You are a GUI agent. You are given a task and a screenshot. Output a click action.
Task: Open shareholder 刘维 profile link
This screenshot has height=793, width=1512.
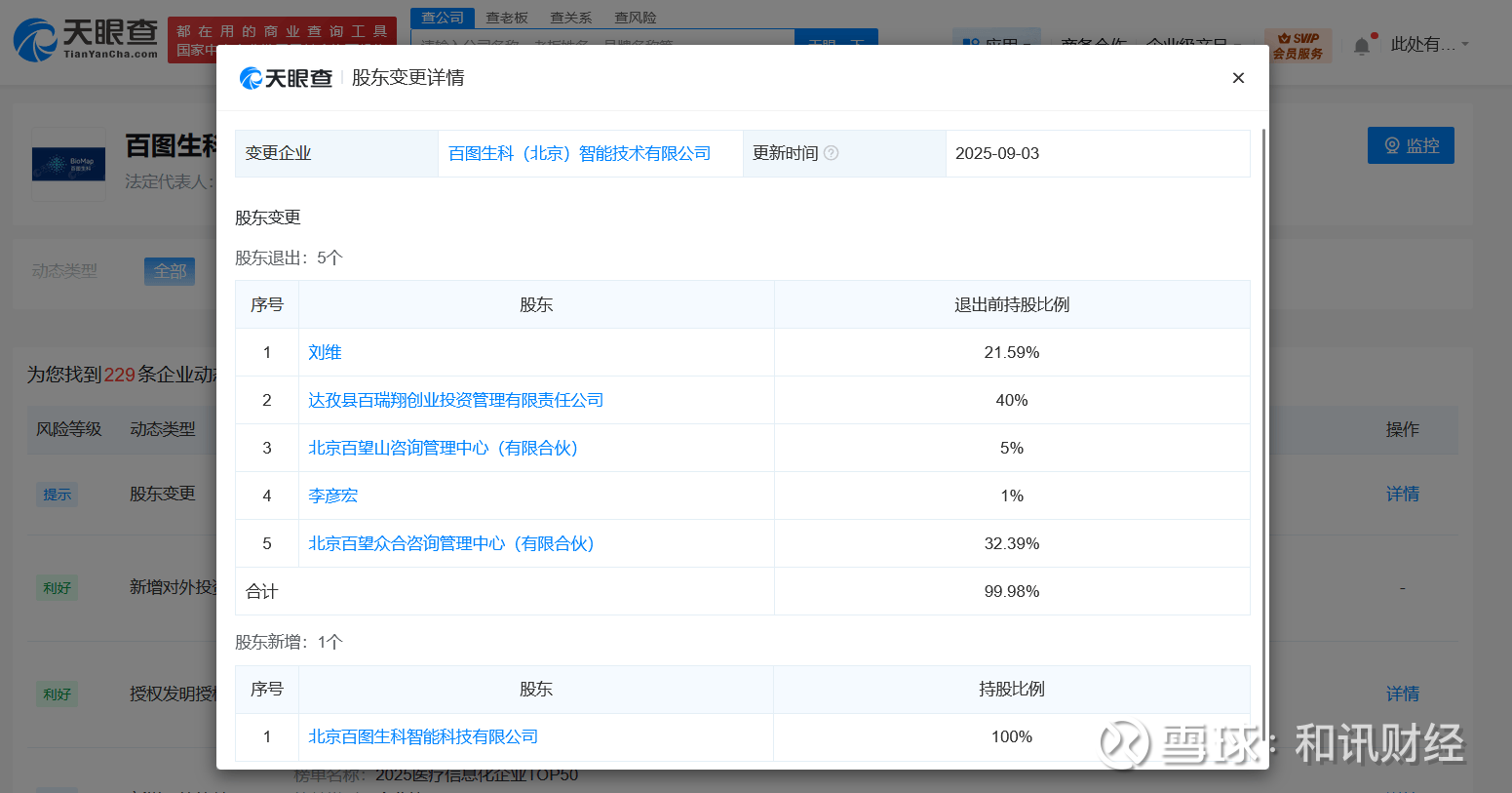tap(325, 352)
